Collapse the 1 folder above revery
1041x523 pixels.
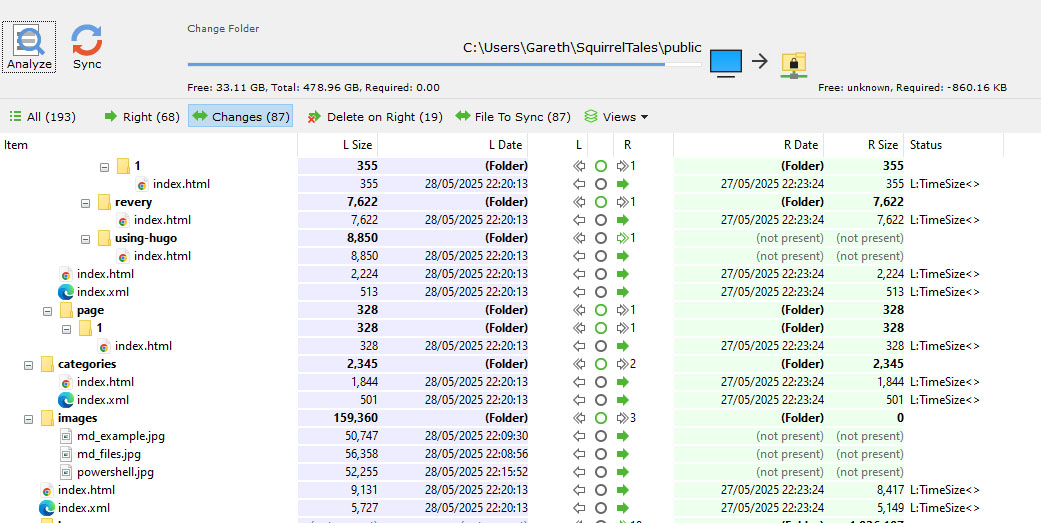coord(104,167)
